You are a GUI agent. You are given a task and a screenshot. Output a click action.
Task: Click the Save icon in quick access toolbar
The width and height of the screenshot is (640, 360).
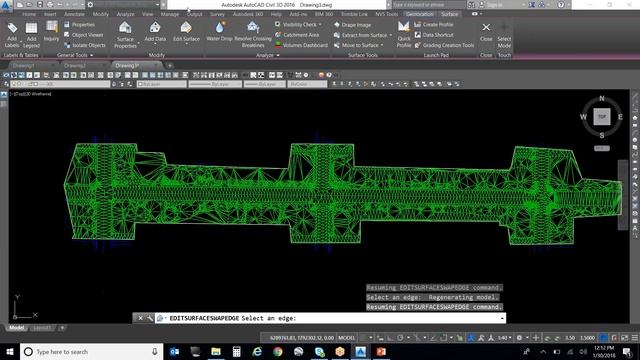(40, 4)
